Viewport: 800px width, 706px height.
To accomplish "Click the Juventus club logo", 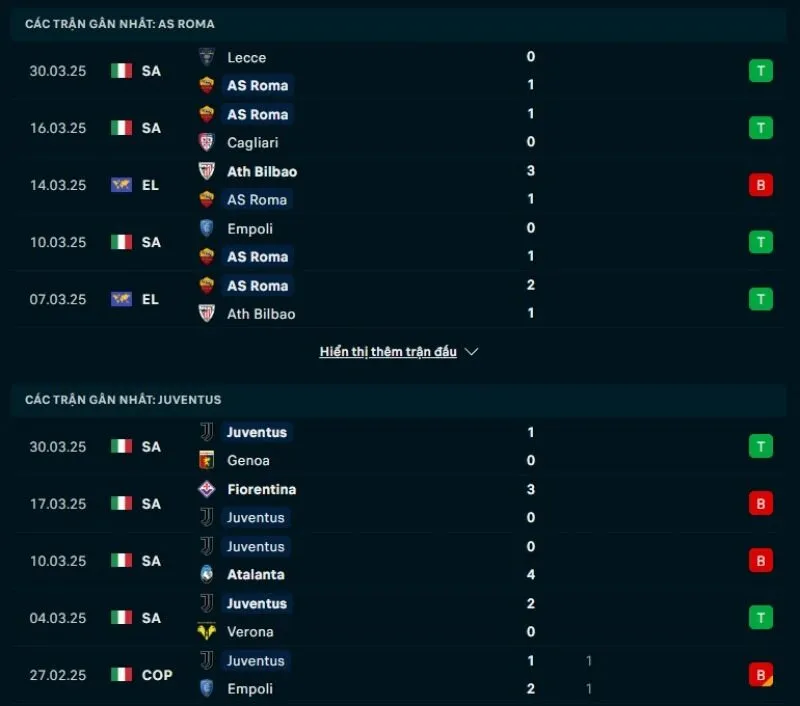I will tap(208, 432).
